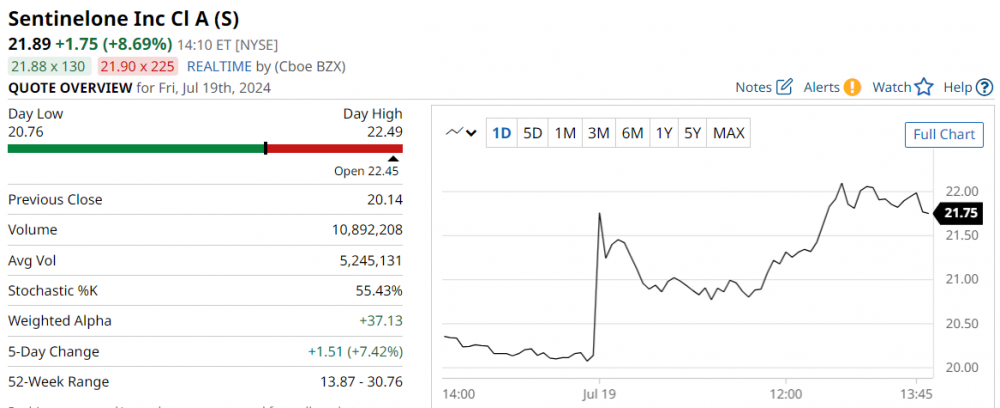The image size is (1000, 408).
Task: Click the bid price 21.88 x 130 box
Action: click(50, 66)
